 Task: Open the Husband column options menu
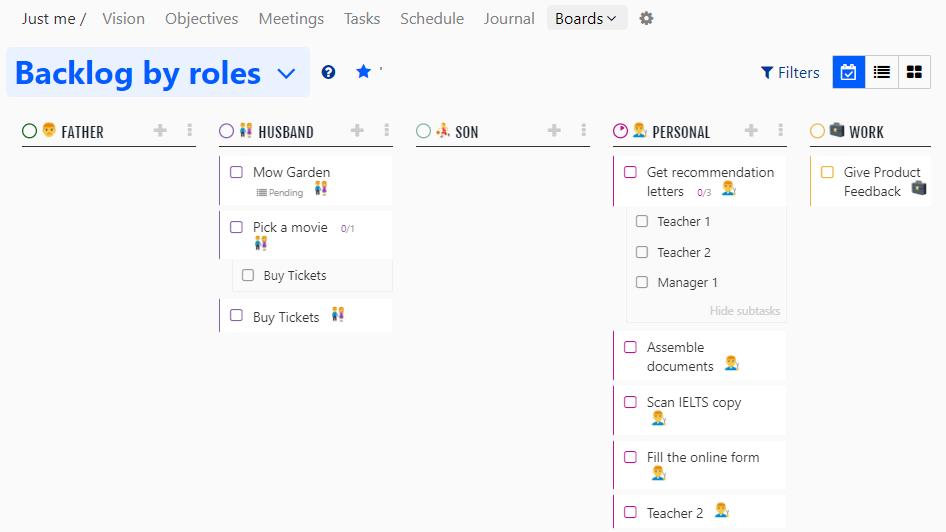tap(387, 131)
